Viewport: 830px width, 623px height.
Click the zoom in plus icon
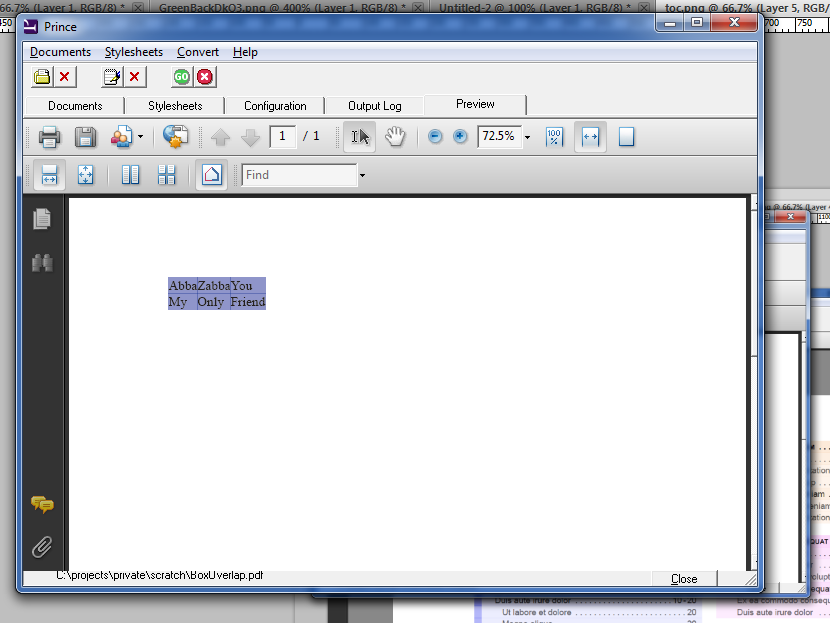tap(460, 137)
